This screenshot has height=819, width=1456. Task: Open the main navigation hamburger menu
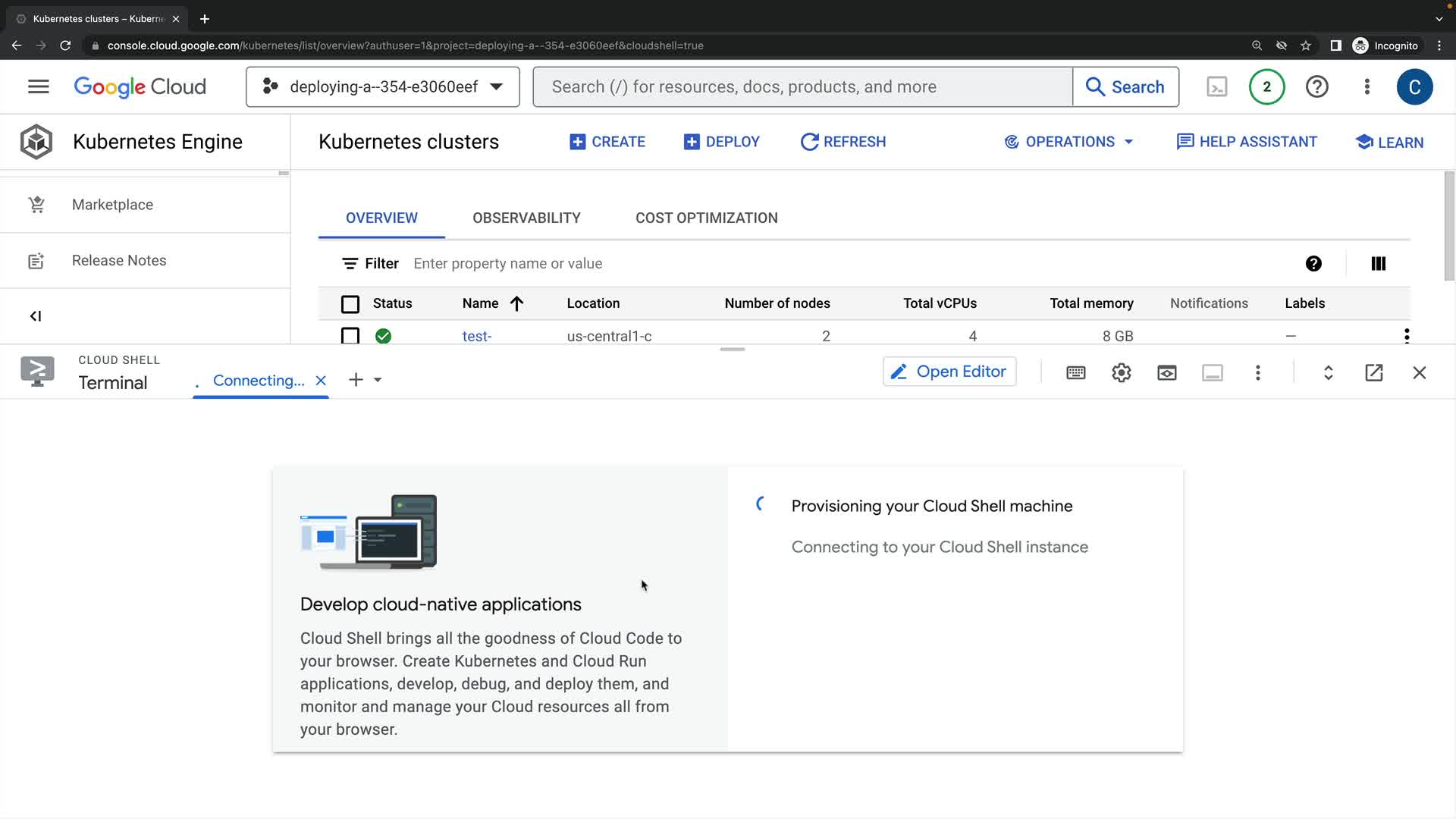pos(38,86)
